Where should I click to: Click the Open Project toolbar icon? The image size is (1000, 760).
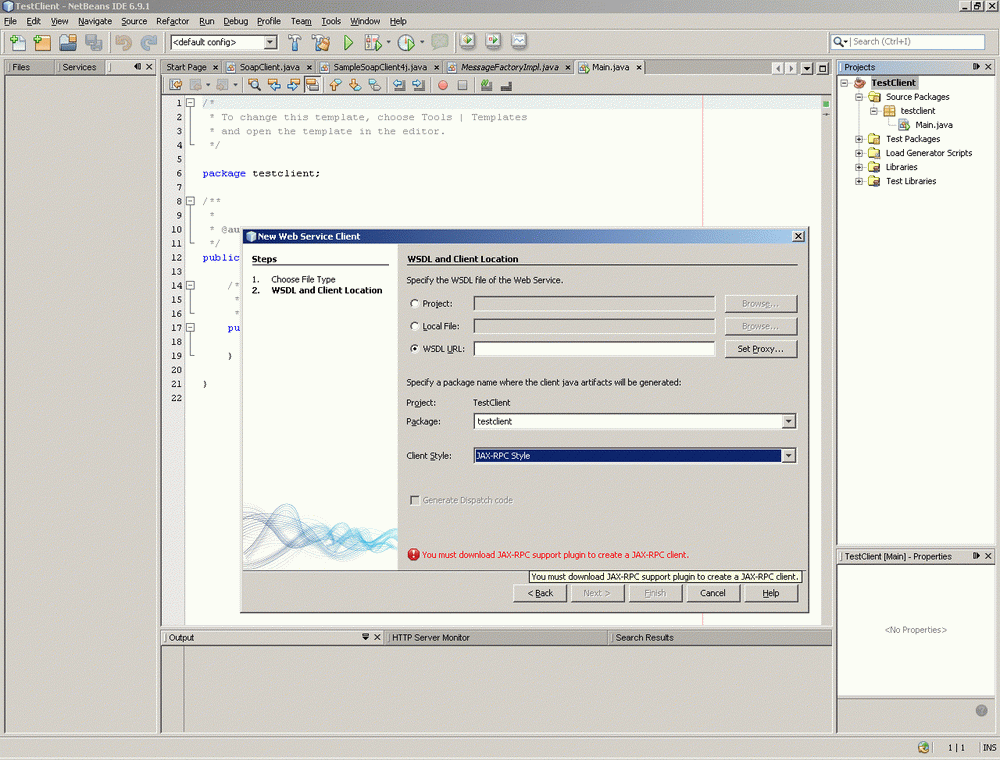[68, 42]
